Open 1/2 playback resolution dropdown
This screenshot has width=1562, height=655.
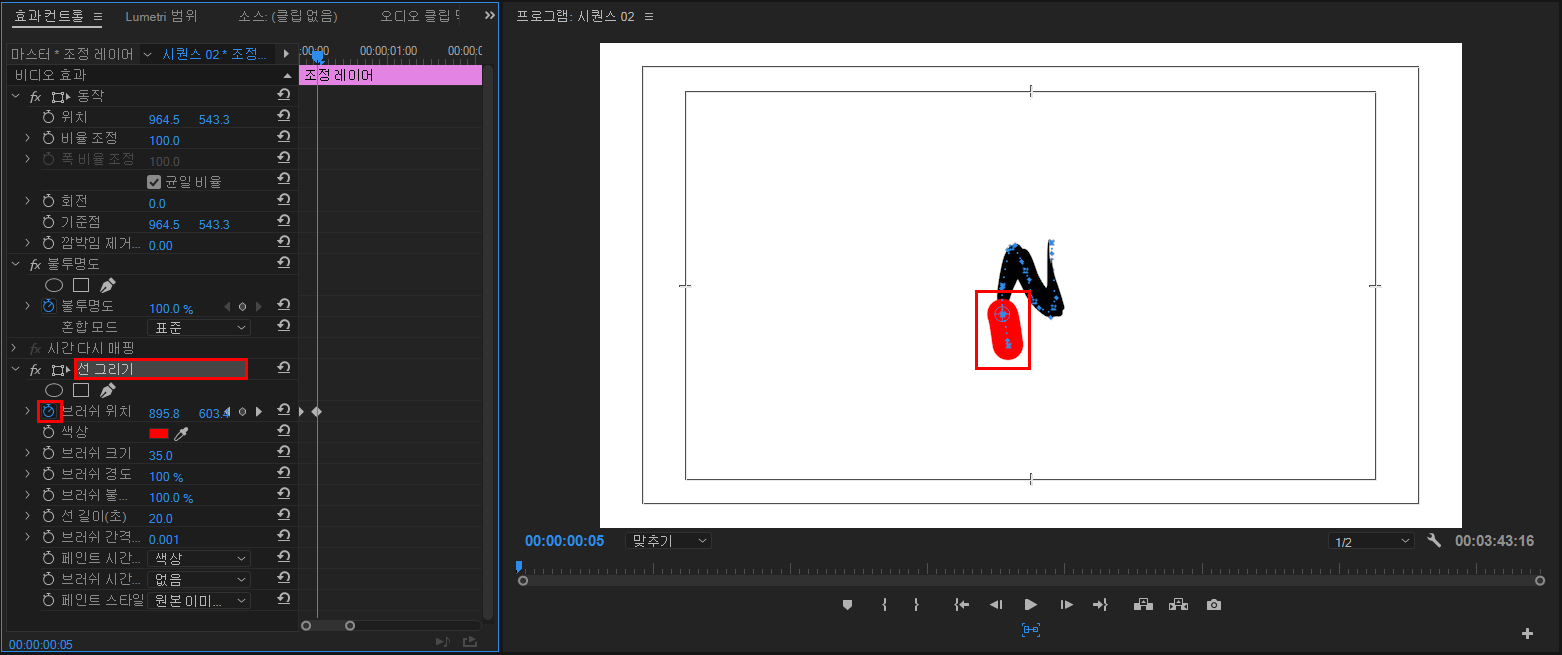[x=1371, y=541]
